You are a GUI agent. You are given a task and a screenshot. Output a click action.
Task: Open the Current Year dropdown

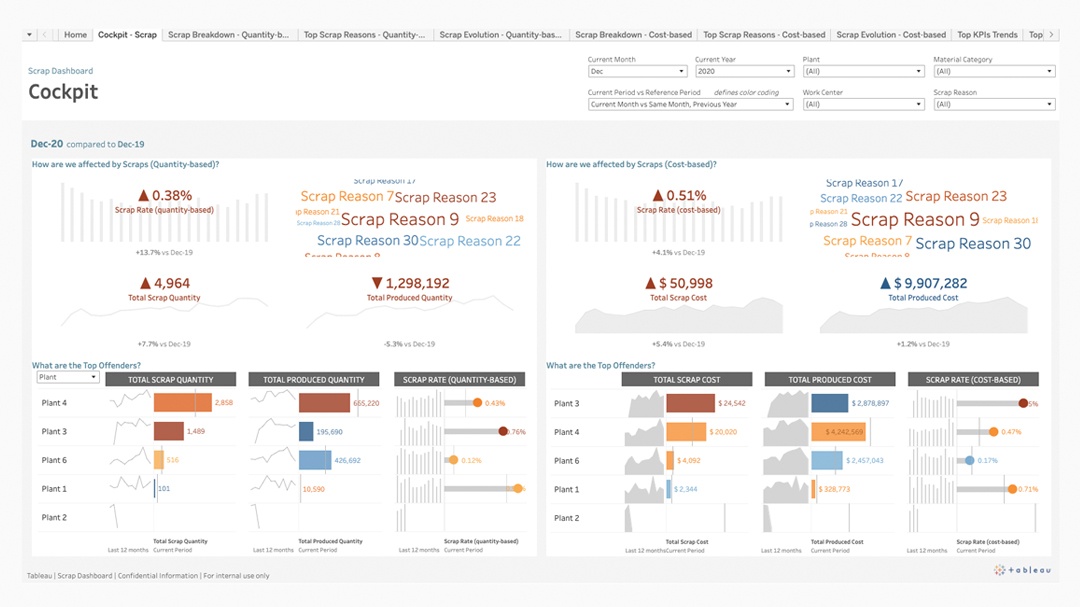(x=744, y=71)
